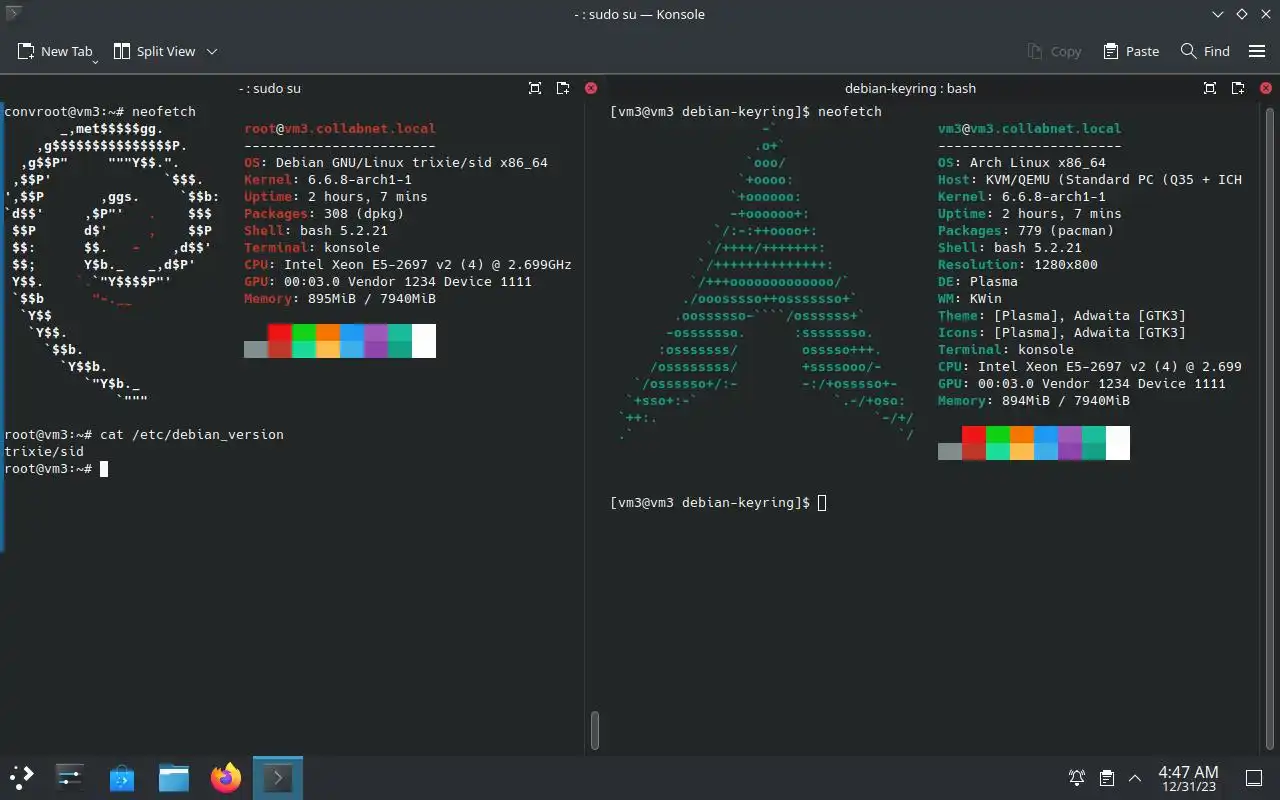The image size is (1280, 800).
Task: Open System Settings from the taskbar
Action: pyautogui.click(x=69, y=777)
